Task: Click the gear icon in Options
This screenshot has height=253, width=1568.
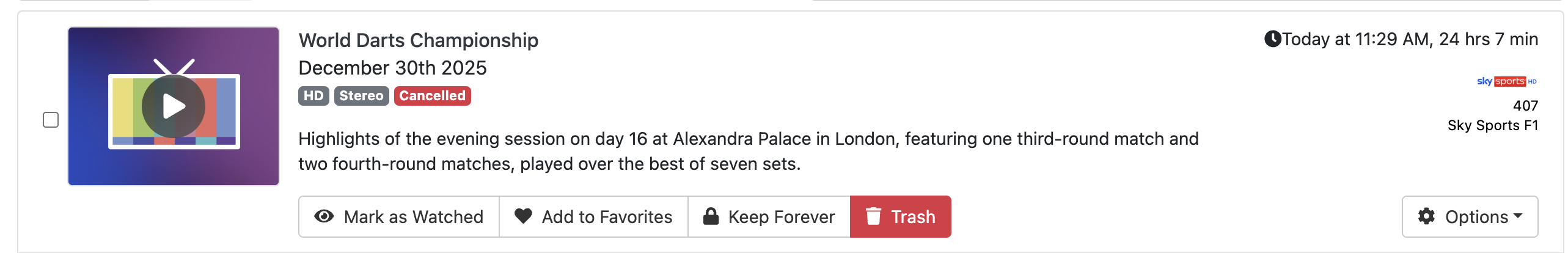Action: click(x=1426, y=216)
